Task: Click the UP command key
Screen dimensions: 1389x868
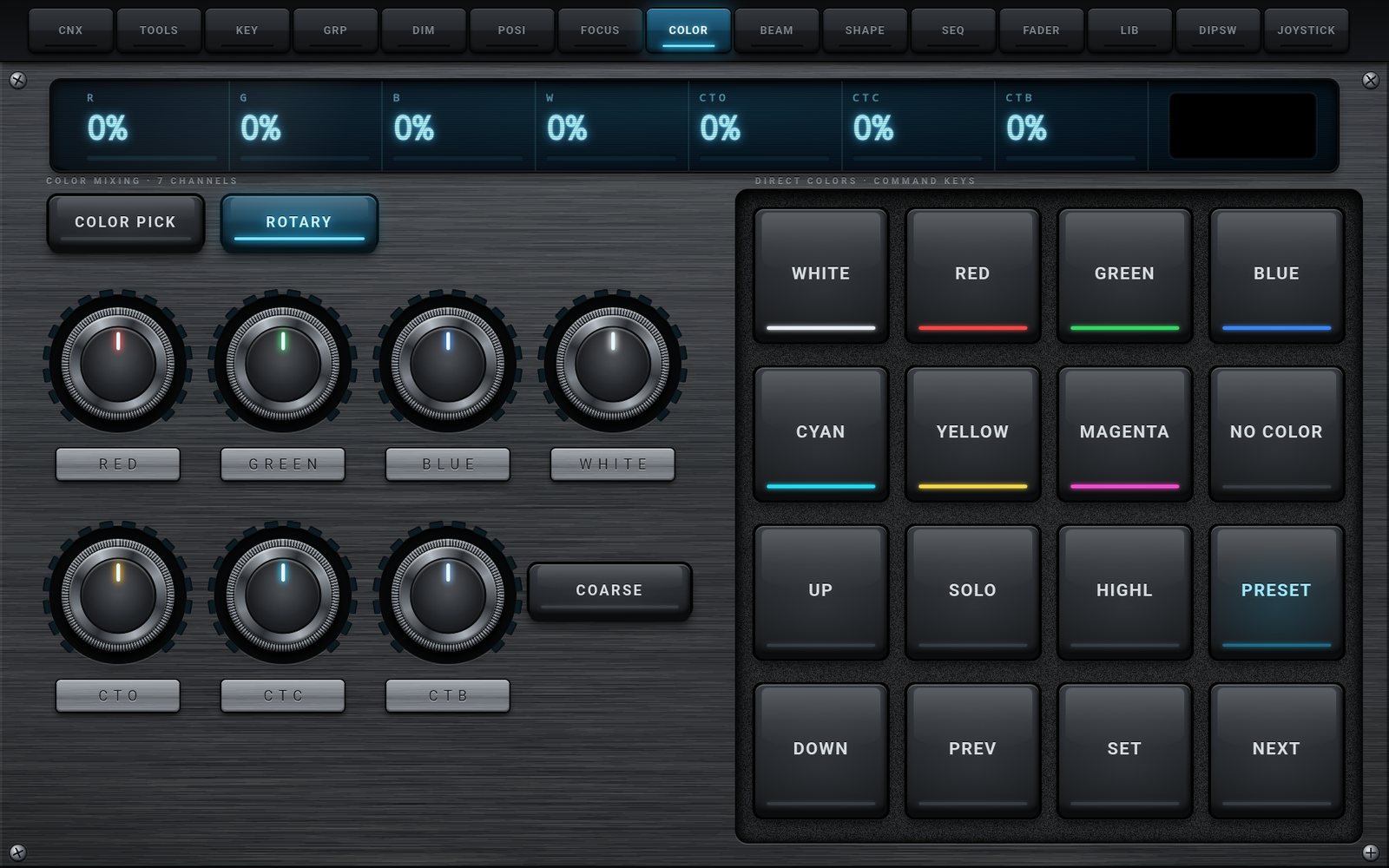Action: click(820, 591)
